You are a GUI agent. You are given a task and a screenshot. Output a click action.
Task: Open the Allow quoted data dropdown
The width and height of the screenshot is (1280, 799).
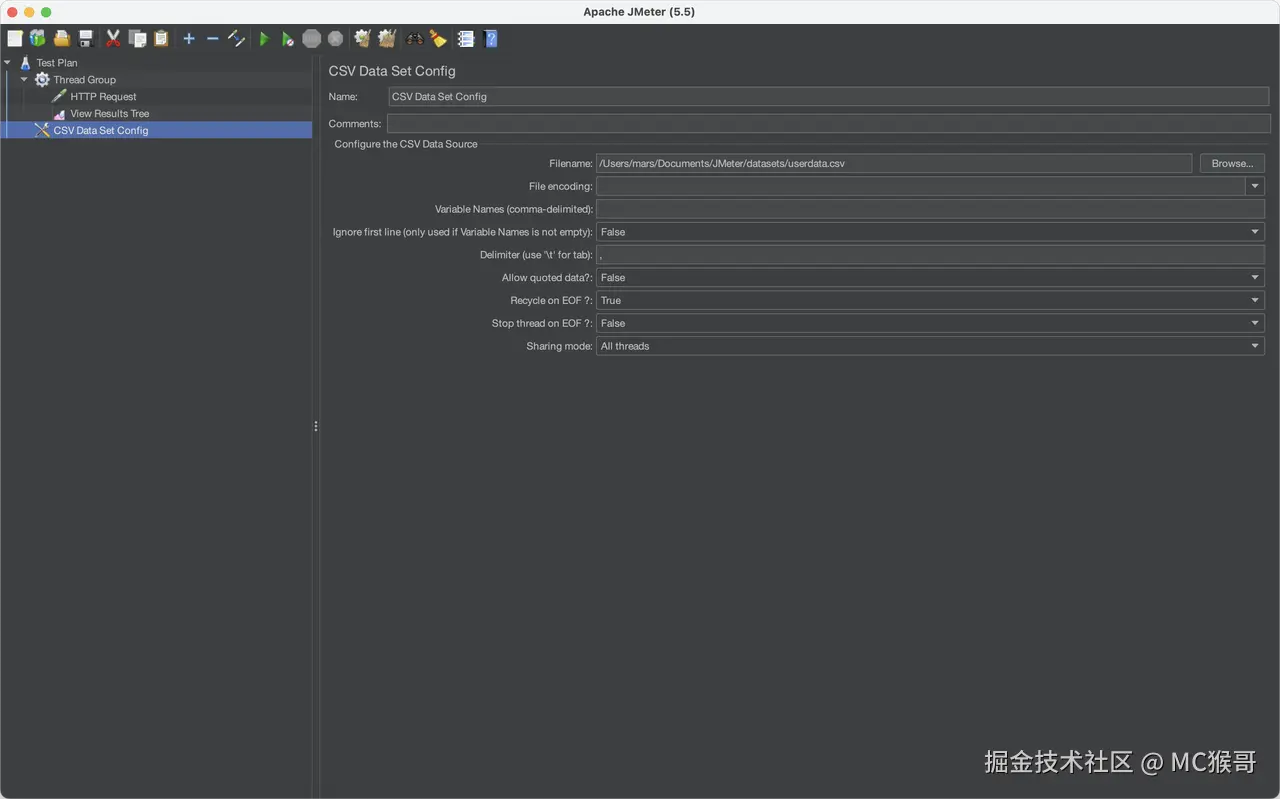[1255, 278]
